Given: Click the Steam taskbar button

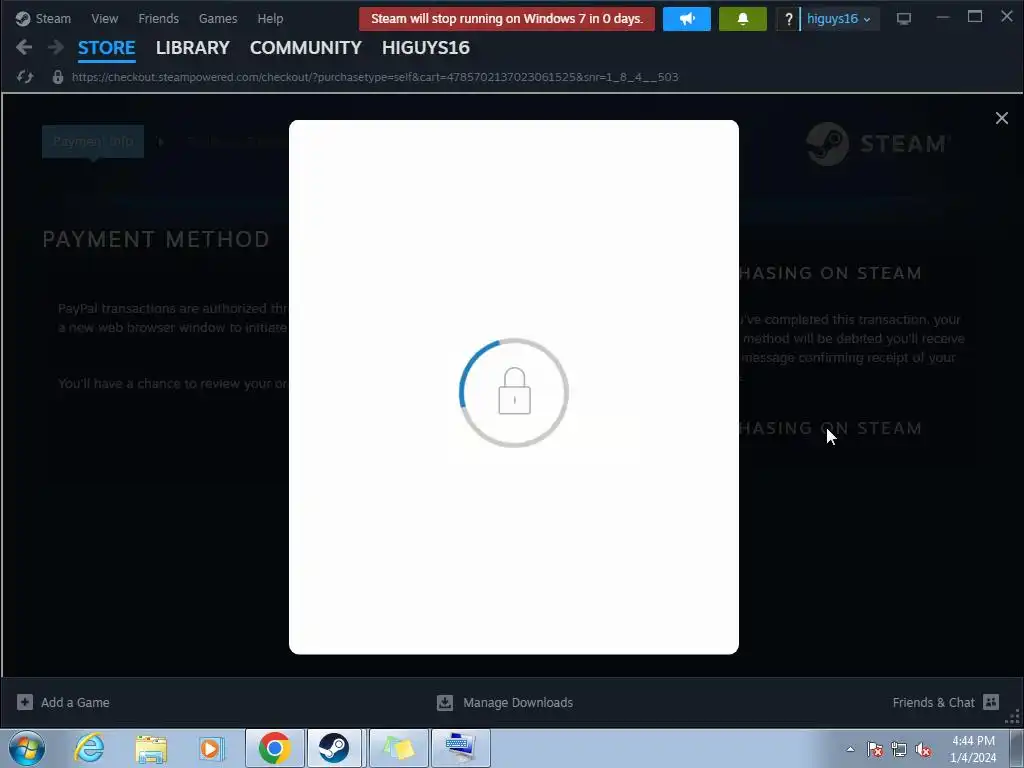Looking at the screenshot, I should click(x=334, y=748).
